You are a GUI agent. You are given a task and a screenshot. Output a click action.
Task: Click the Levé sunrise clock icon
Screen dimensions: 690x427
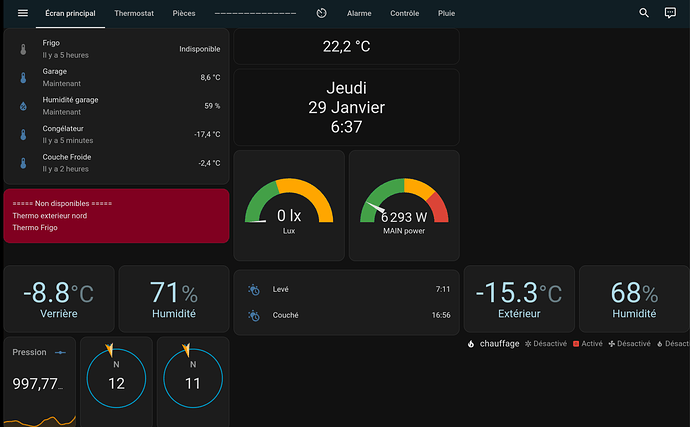click(254, 290)
